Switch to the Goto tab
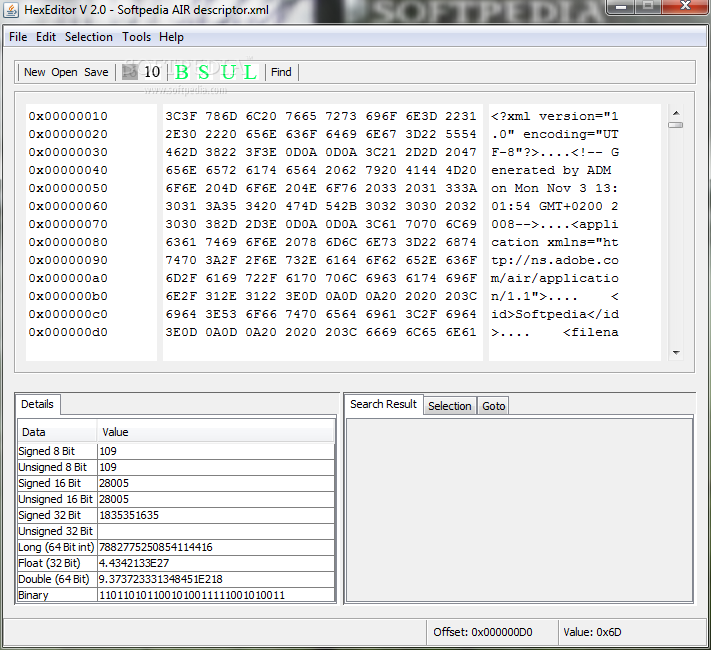Screen dimensions: 711x650 pyautogui.click(x=493, y=406)
